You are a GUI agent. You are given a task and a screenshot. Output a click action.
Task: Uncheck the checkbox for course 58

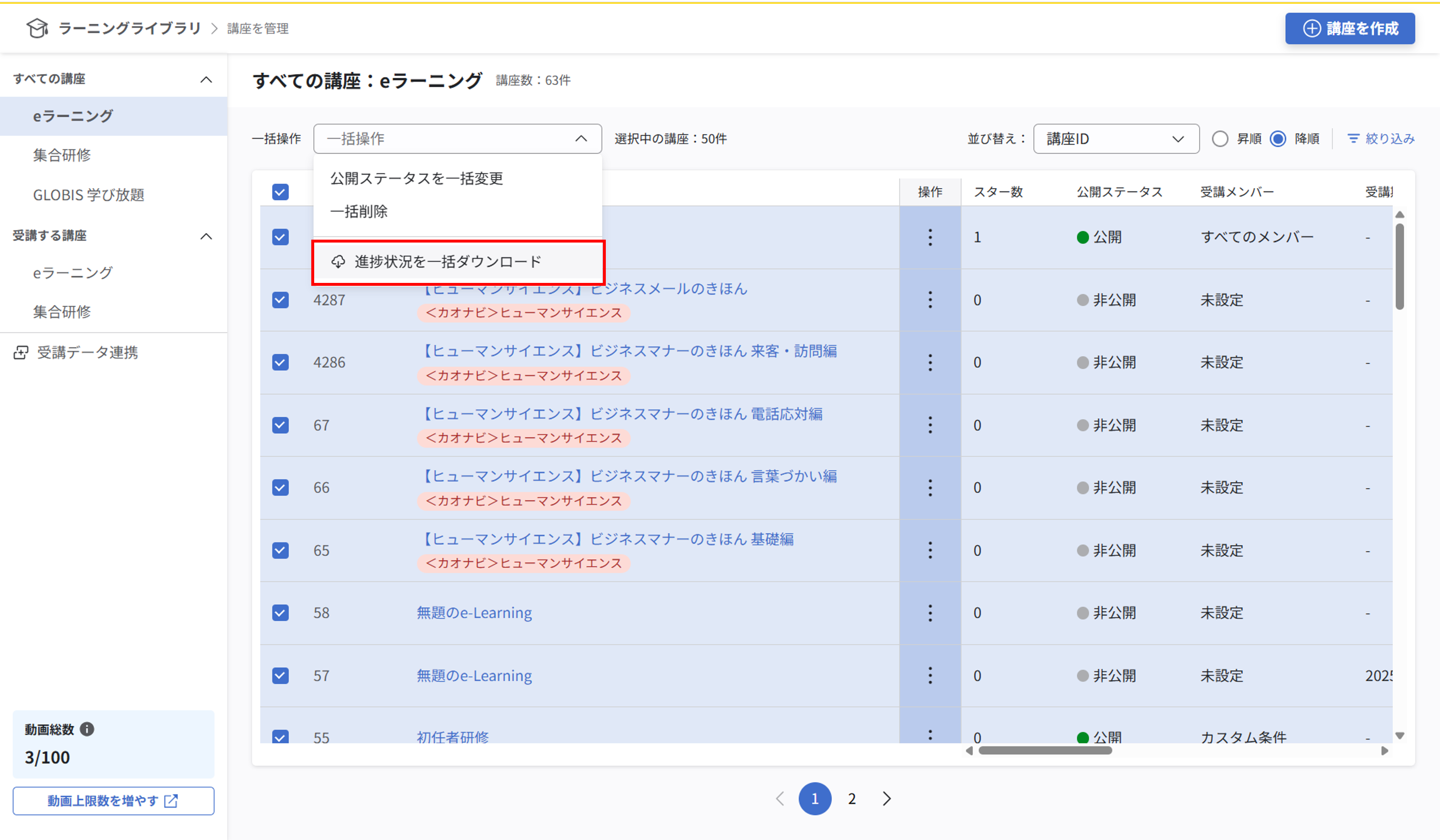[280, 613]
